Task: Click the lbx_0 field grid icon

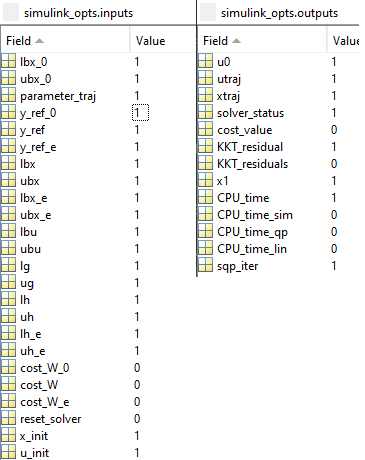Action: tap(8, 62)
